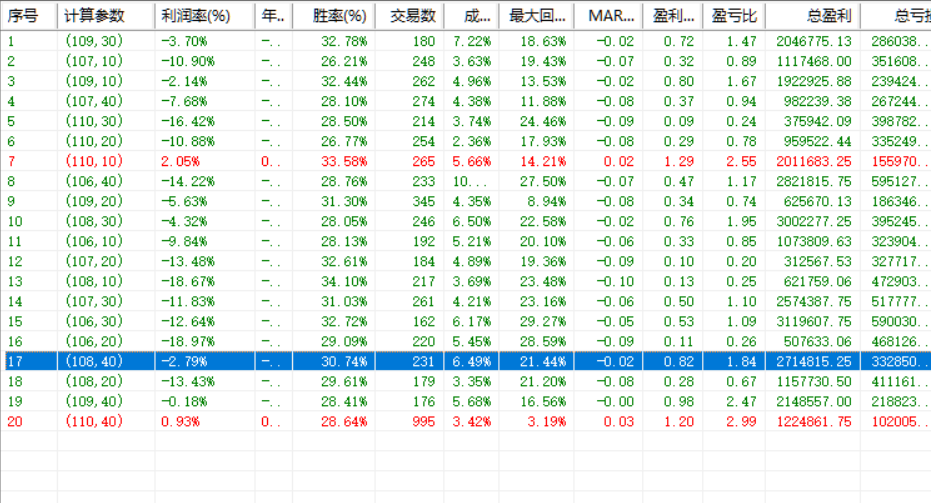Screen dimensions: 931x503
Task: Click the MAR column header
Action: tap(609, 16)
